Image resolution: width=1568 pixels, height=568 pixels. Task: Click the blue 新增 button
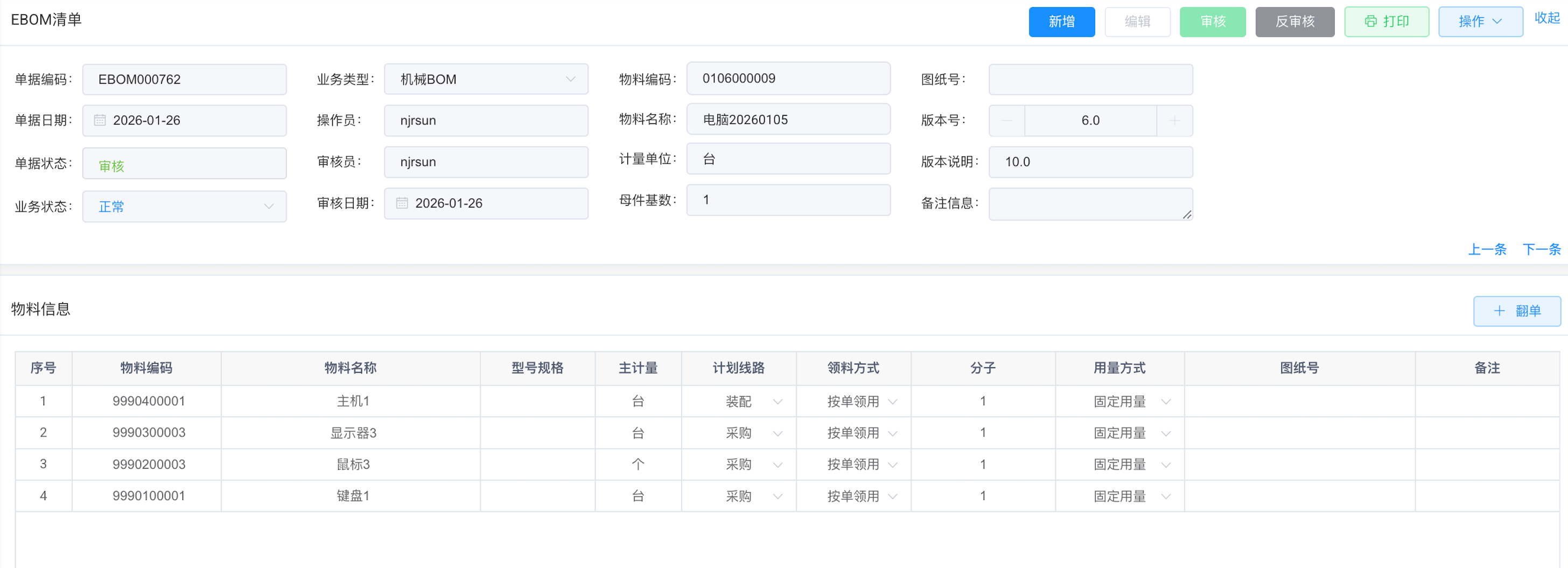[x=1061, y=22]
